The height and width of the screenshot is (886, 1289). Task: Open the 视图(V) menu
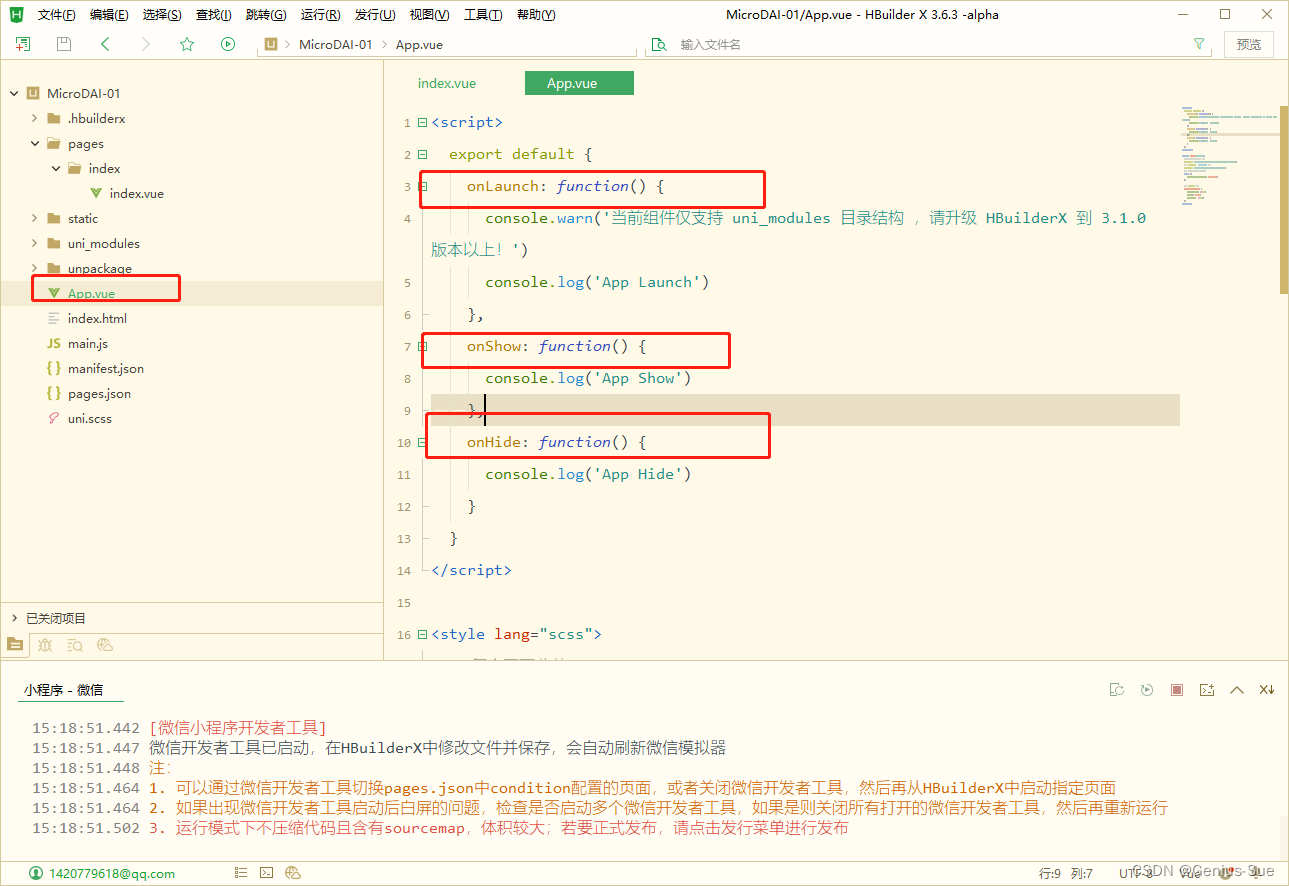click(x=429, y=14)
